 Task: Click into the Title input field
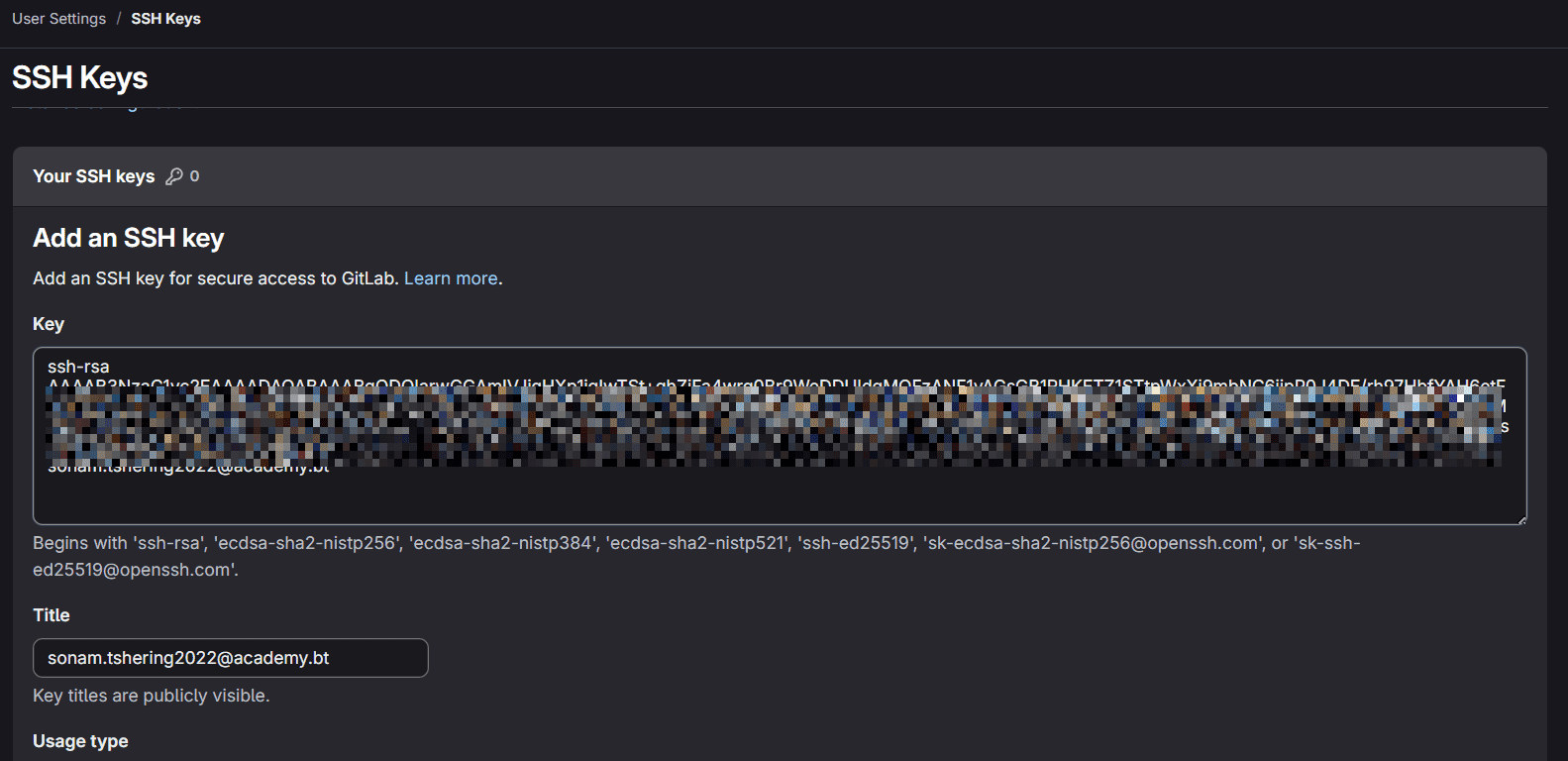pos(231,658)
